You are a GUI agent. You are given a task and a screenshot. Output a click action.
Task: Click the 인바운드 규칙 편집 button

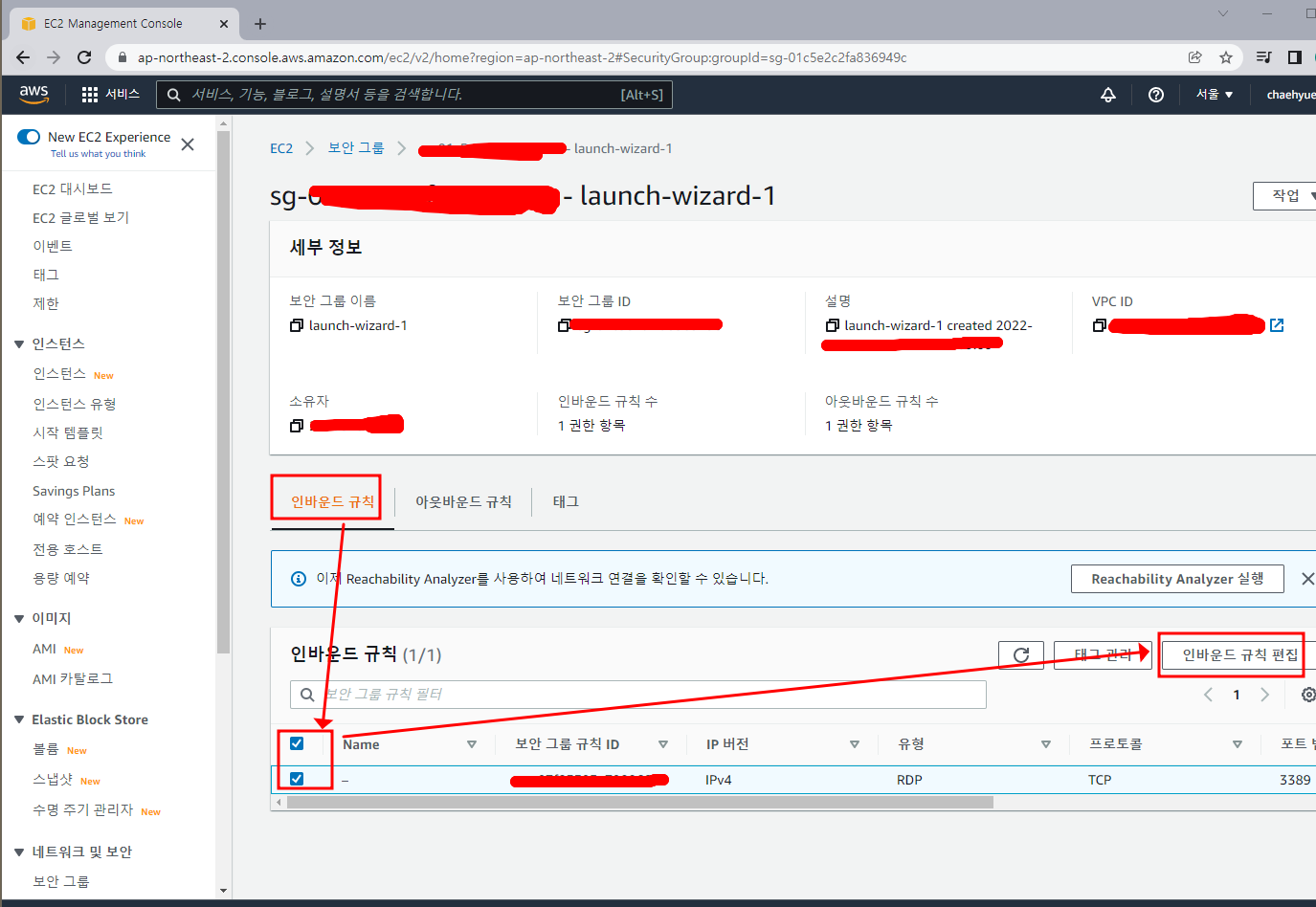click(x=1232, y=654)
